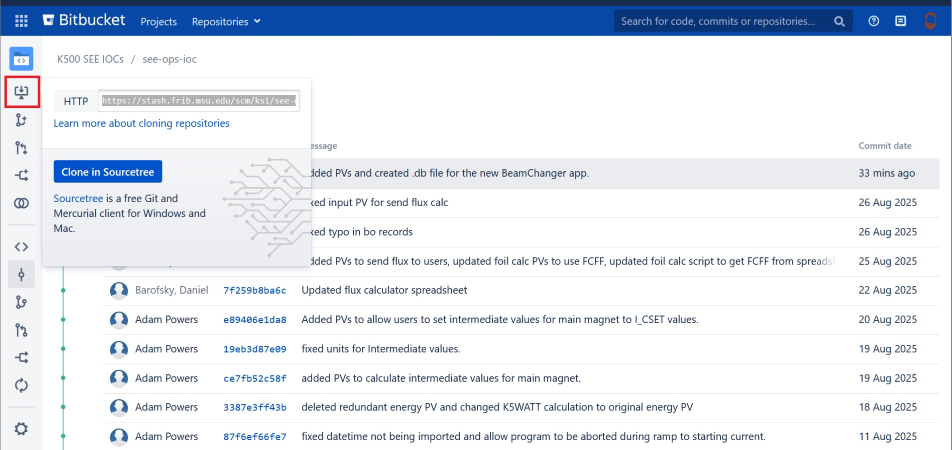This screenshot has height=450, width=952.
Task: Select the Commits icon in sidebar
Action: [21, 274]
